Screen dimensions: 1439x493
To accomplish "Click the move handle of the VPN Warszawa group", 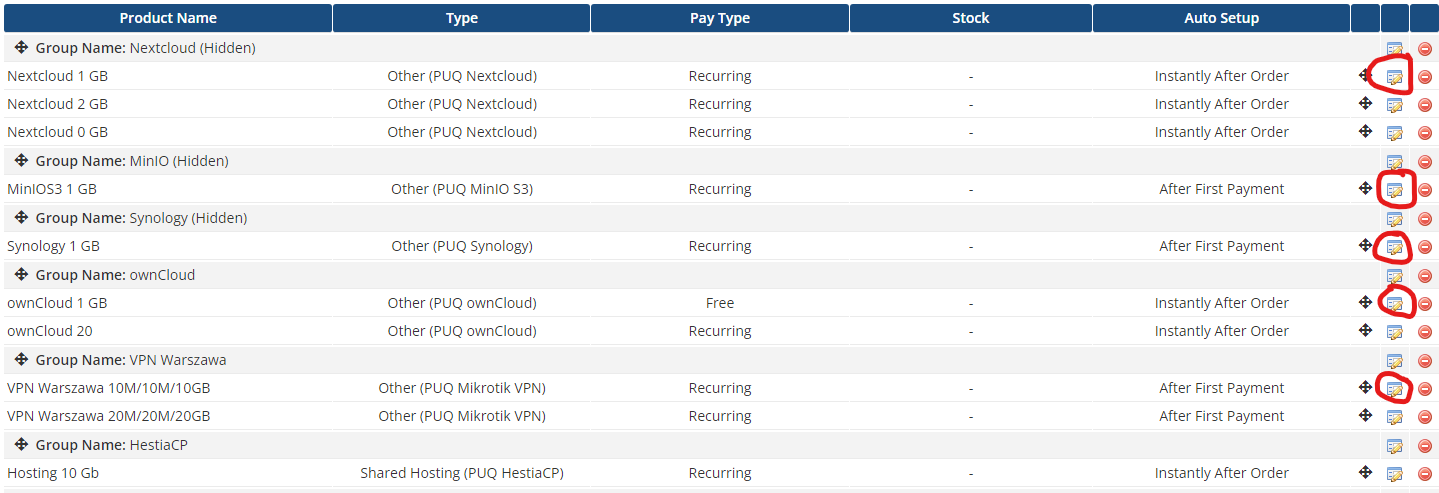I will coord(21,359).
